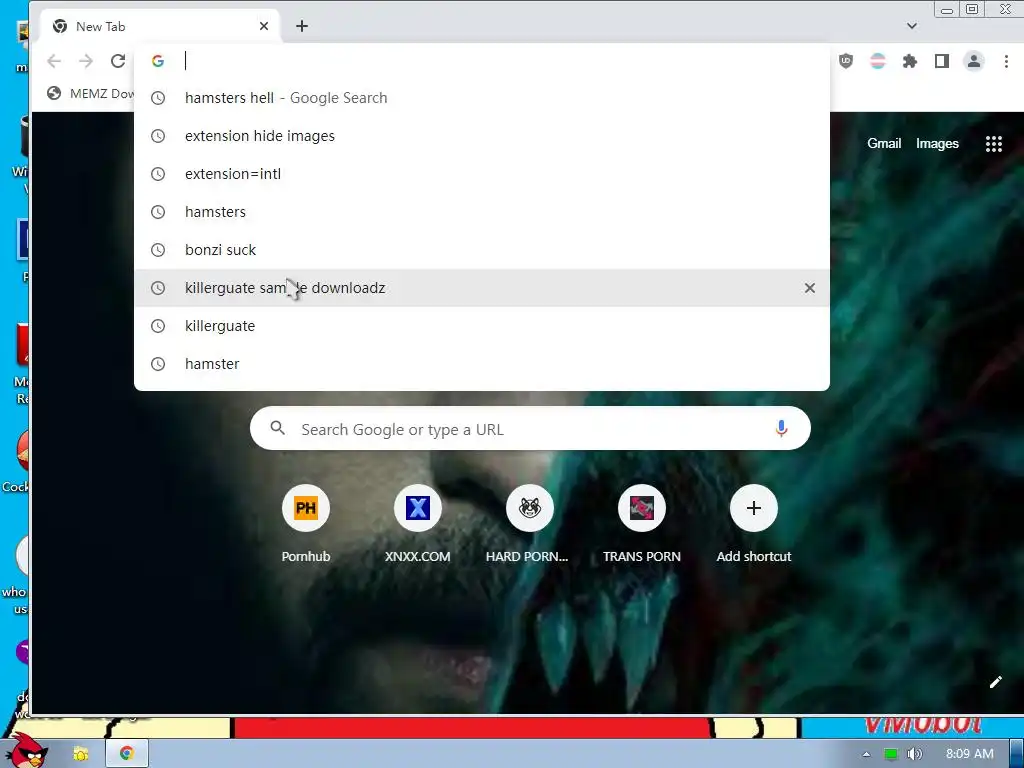Open the uBlock Origin shield extension
1024x768 pixels.
[x=846, y=61]
